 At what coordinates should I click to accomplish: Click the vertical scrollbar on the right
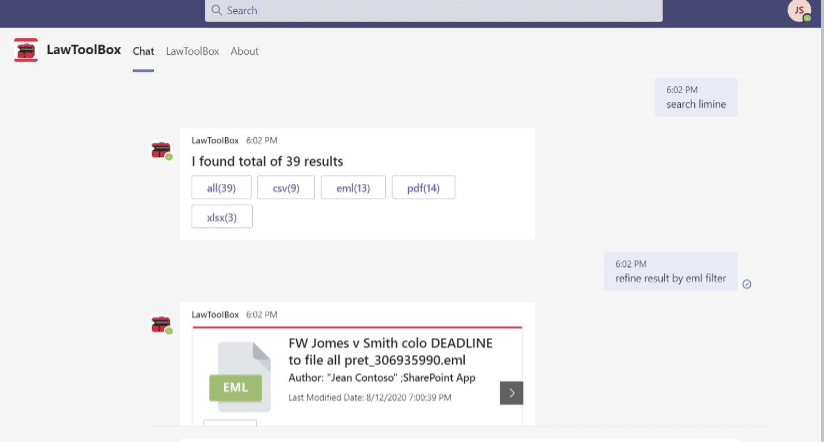click(822, 222)
